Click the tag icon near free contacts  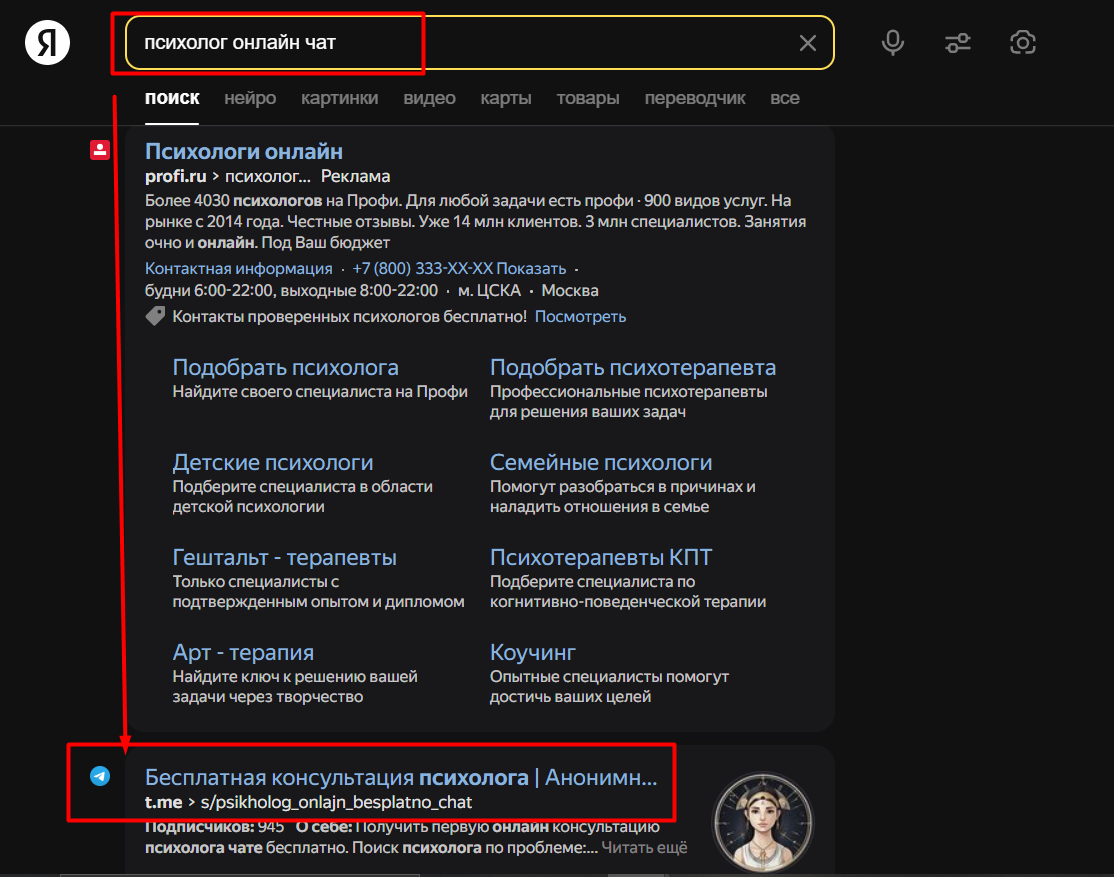tap(155, 316)
